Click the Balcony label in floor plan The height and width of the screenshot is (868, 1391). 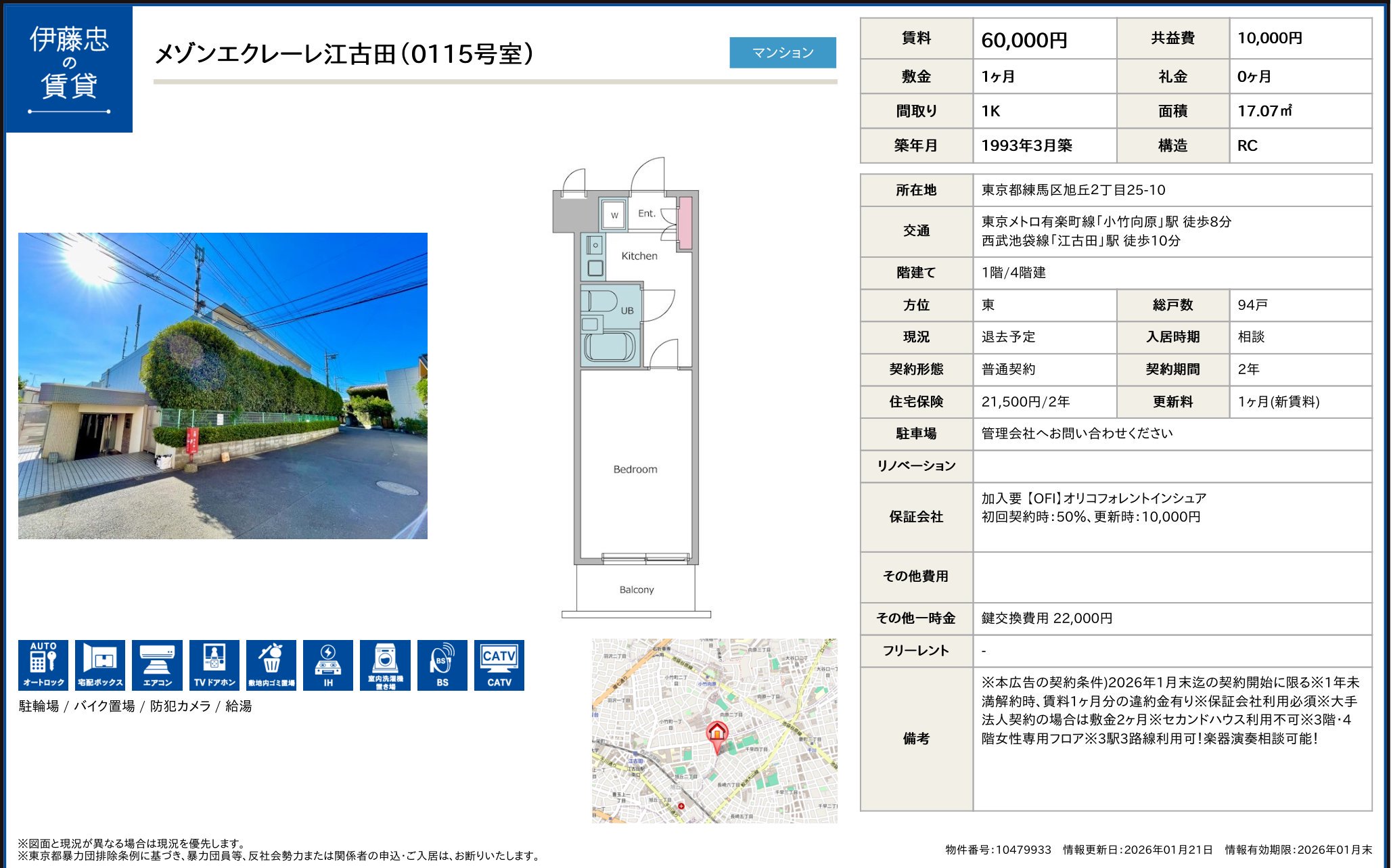(x=637, y=589)
